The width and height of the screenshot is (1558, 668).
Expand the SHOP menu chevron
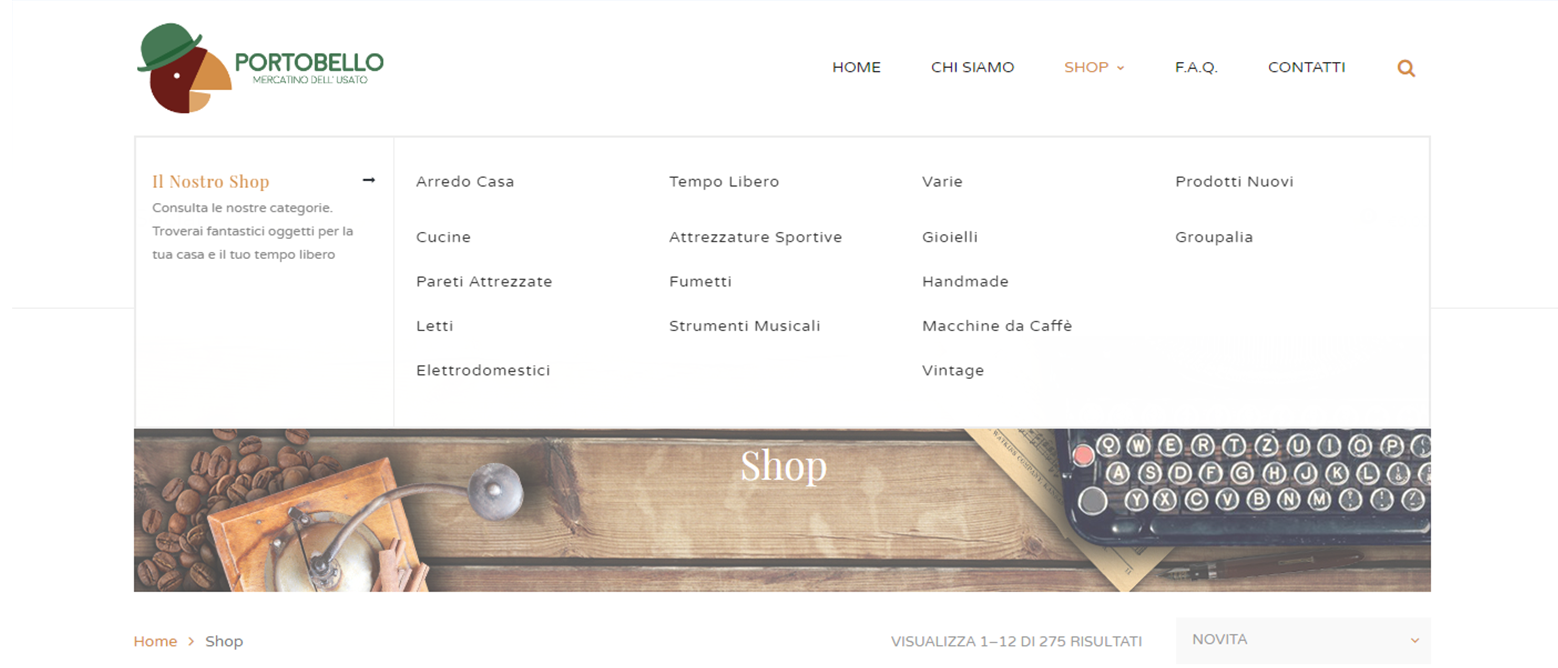coord(1120,68)
